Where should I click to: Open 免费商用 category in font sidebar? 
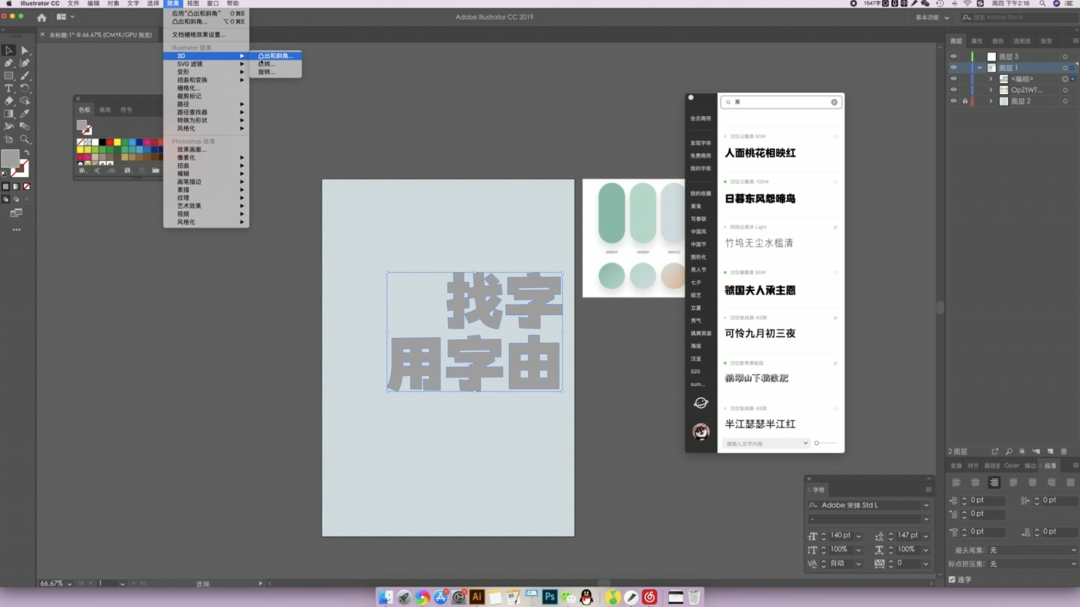coord(700,156)
